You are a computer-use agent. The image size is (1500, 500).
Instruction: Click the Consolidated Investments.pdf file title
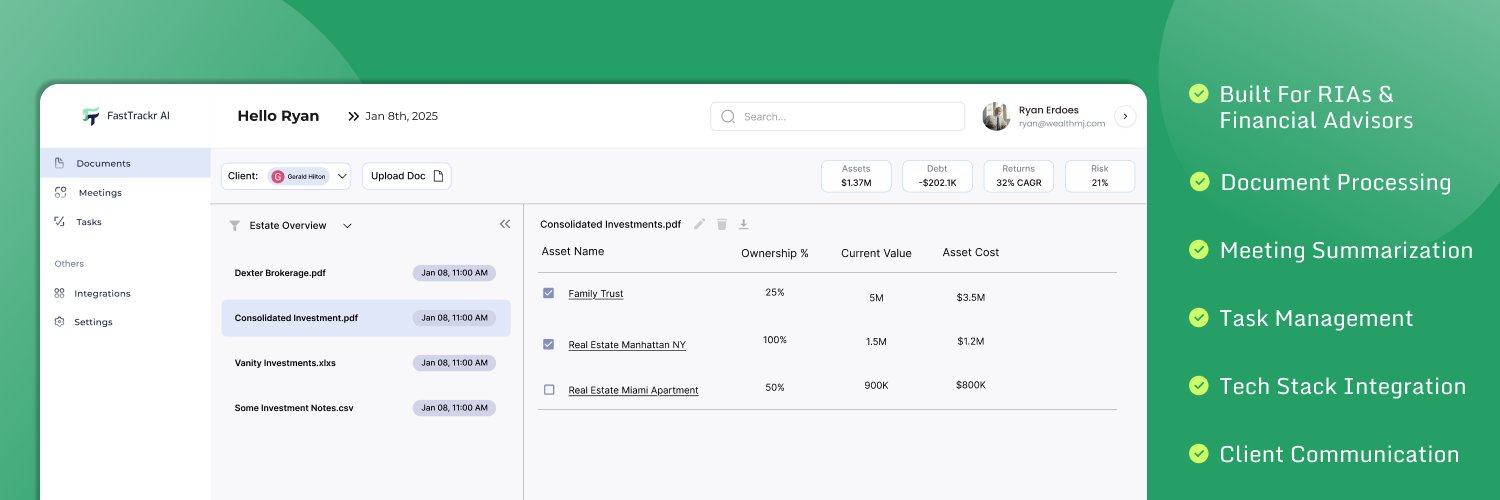tap(610, 224)
